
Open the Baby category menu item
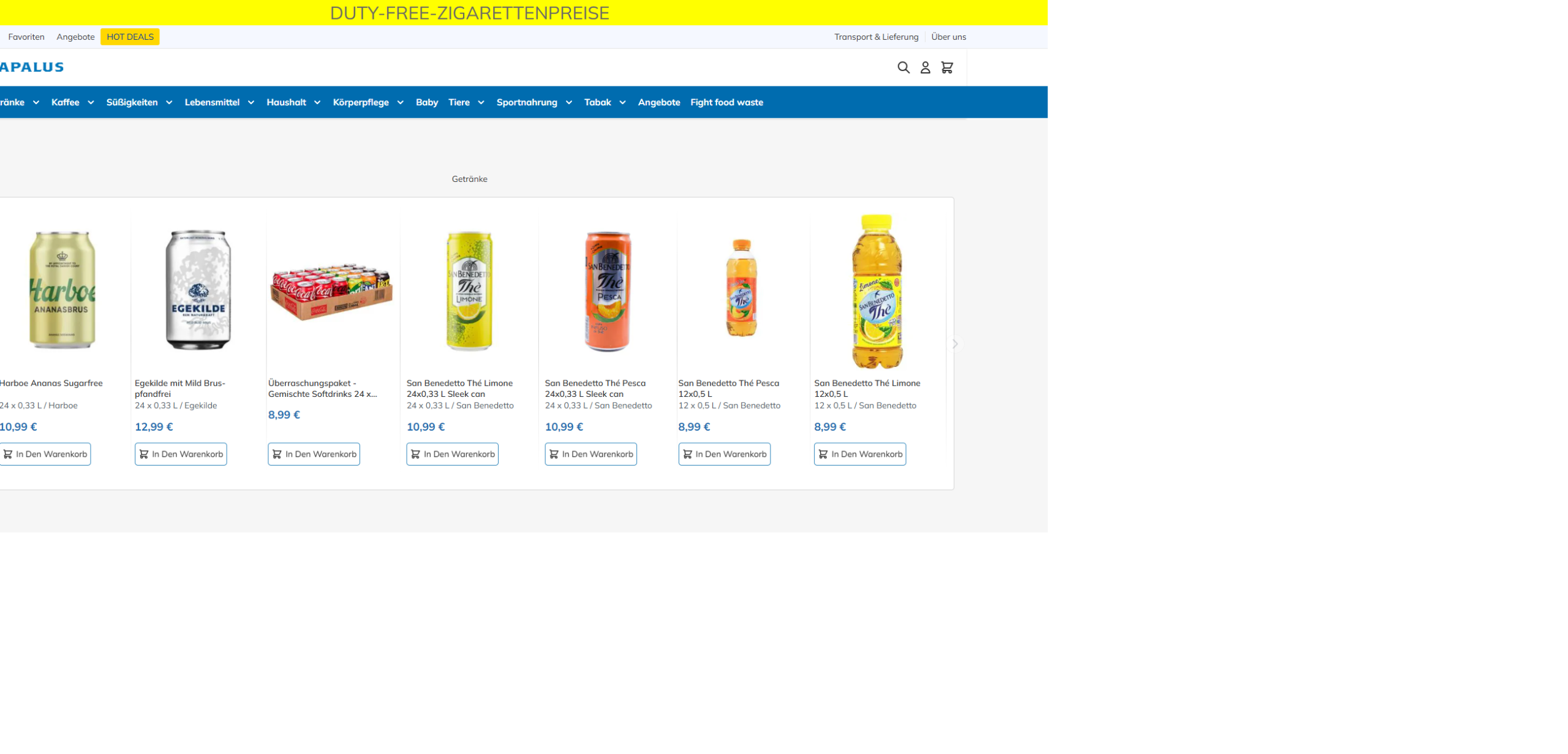coord(426,102)
